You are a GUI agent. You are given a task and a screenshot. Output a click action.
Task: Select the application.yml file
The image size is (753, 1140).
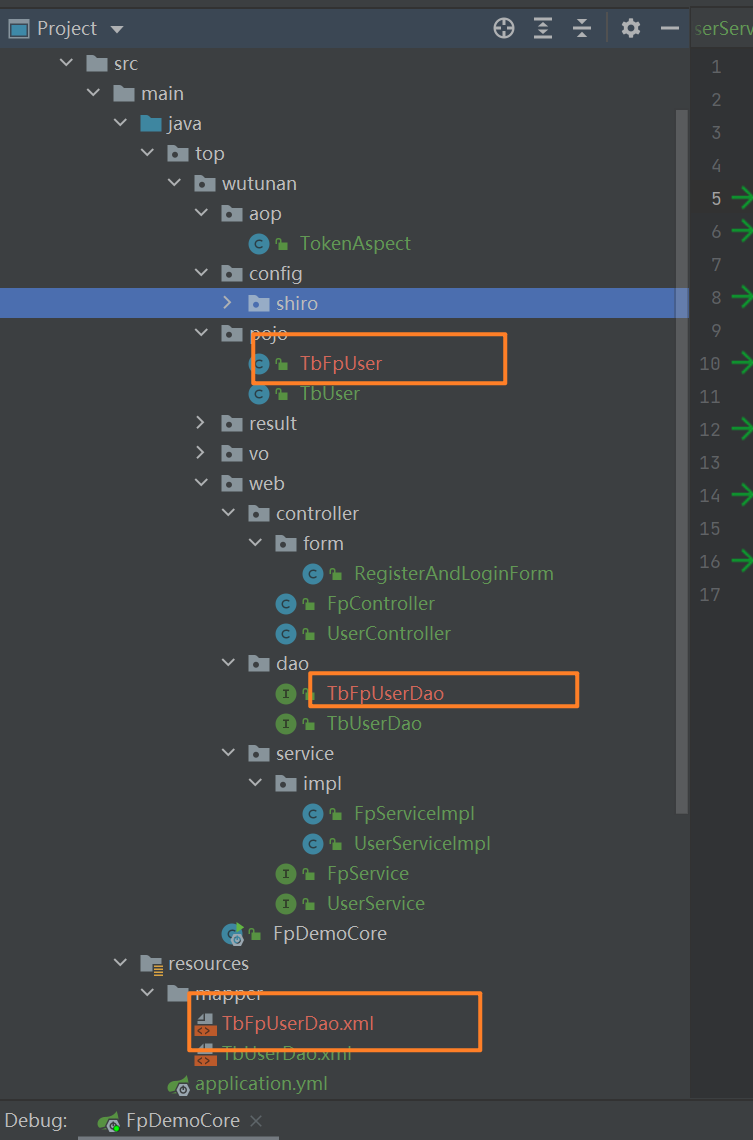click(260, 1083)
